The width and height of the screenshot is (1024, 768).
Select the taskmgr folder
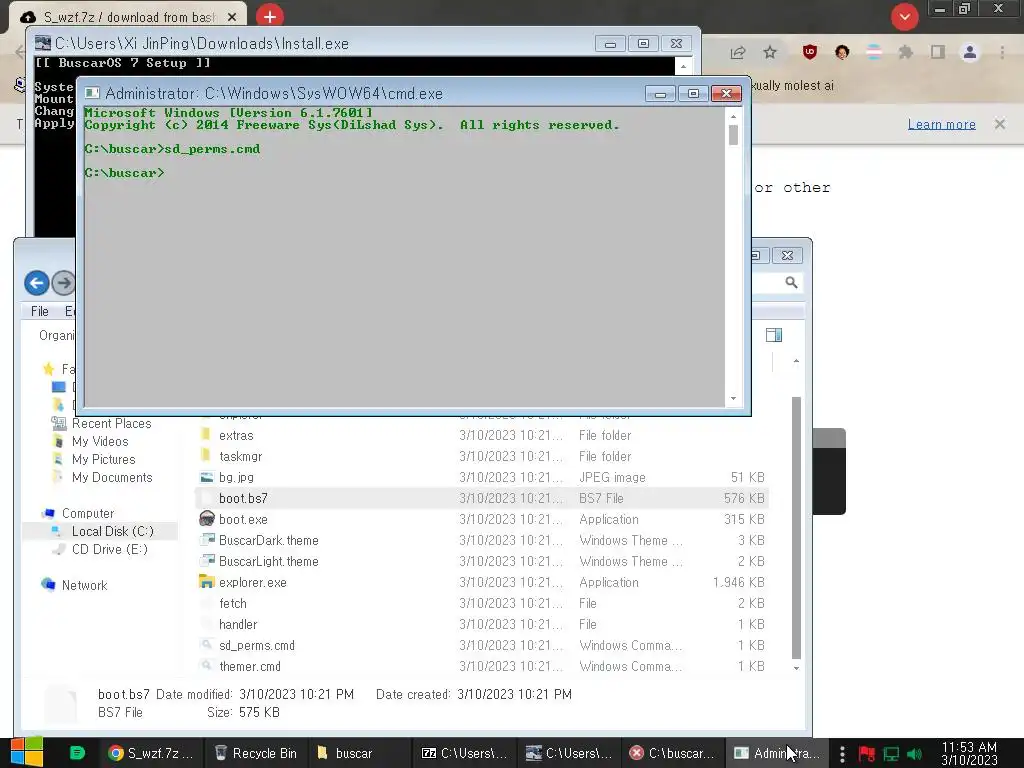click(x=240, y=456)
